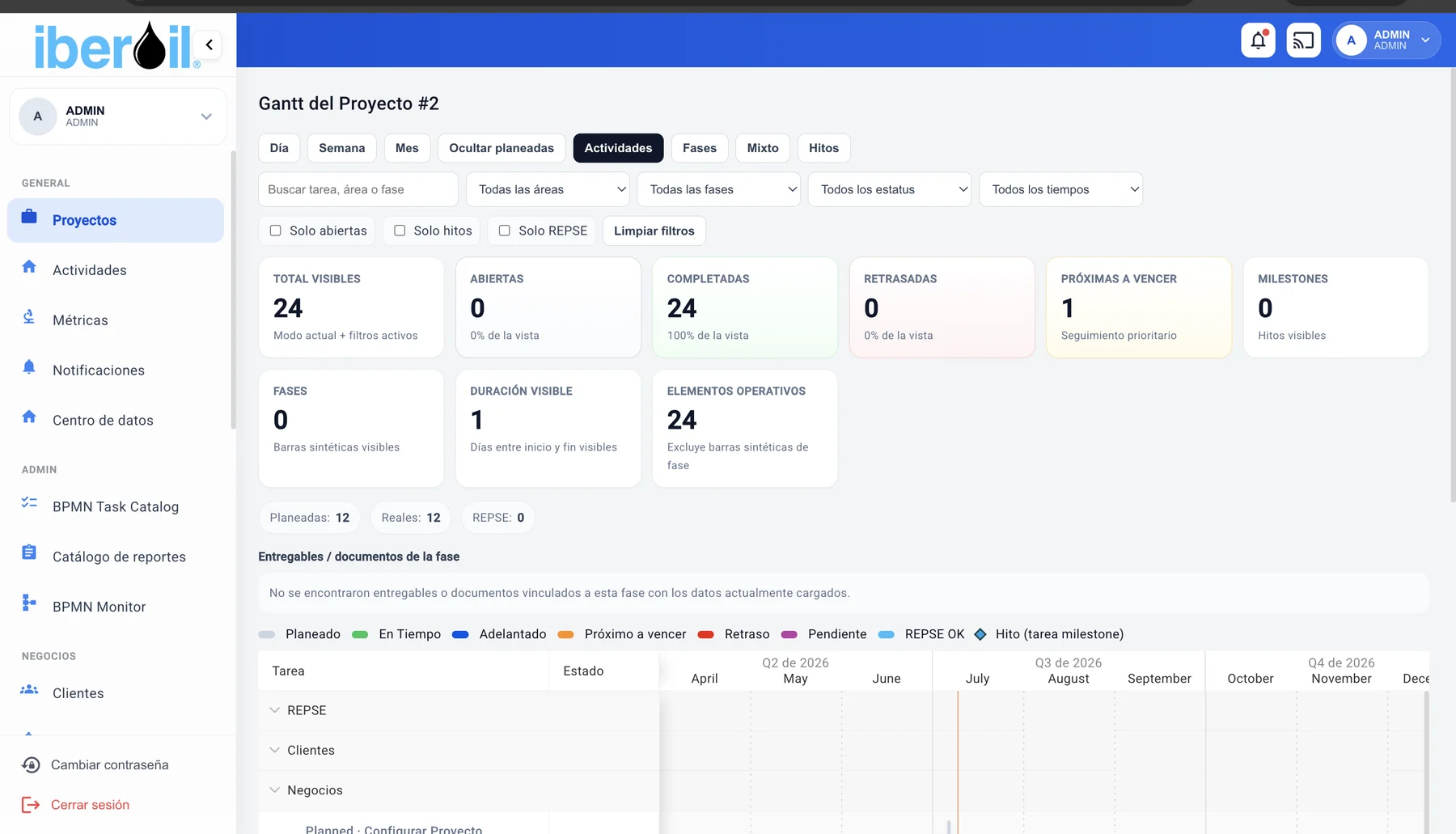Click the Retrasadas card

942,307
